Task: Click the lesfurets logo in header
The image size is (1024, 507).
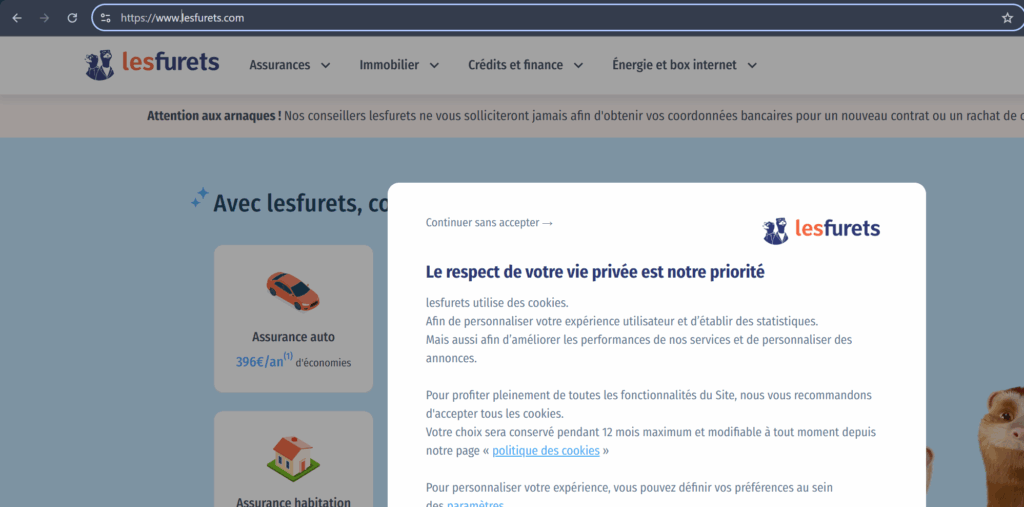Action: point(152,64)
